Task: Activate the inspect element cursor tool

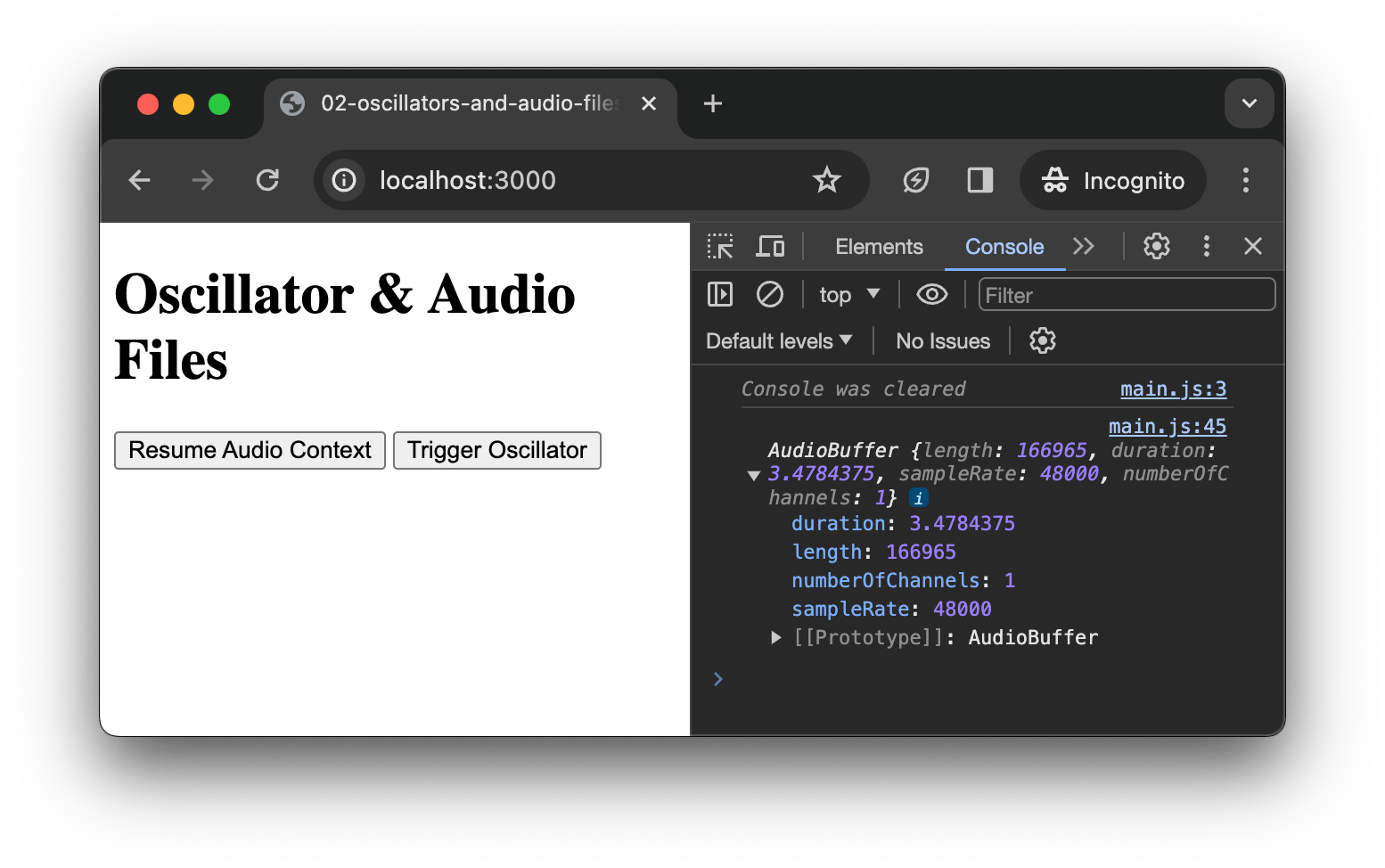Action: [719, 246]
